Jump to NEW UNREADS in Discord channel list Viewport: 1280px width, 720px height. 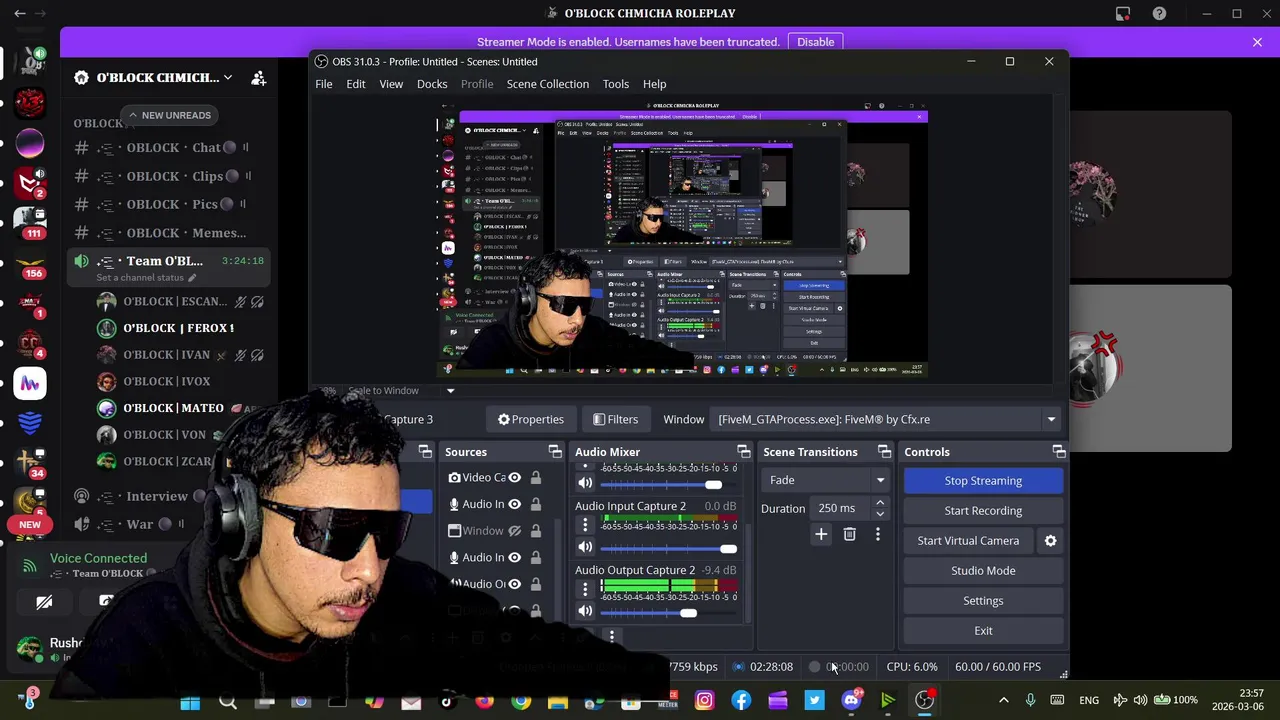pos(168,115)
